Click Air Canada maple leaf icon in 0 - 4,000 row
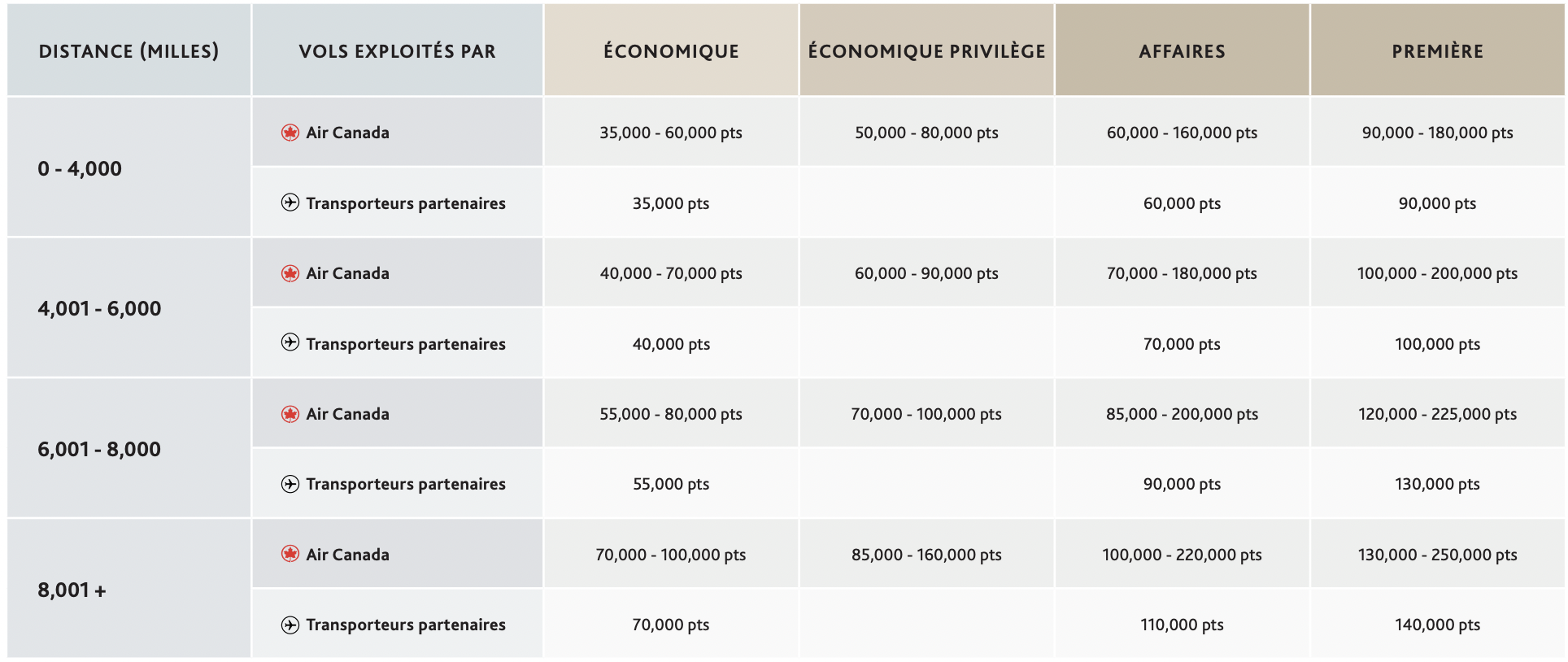 [x=290, y=133]
